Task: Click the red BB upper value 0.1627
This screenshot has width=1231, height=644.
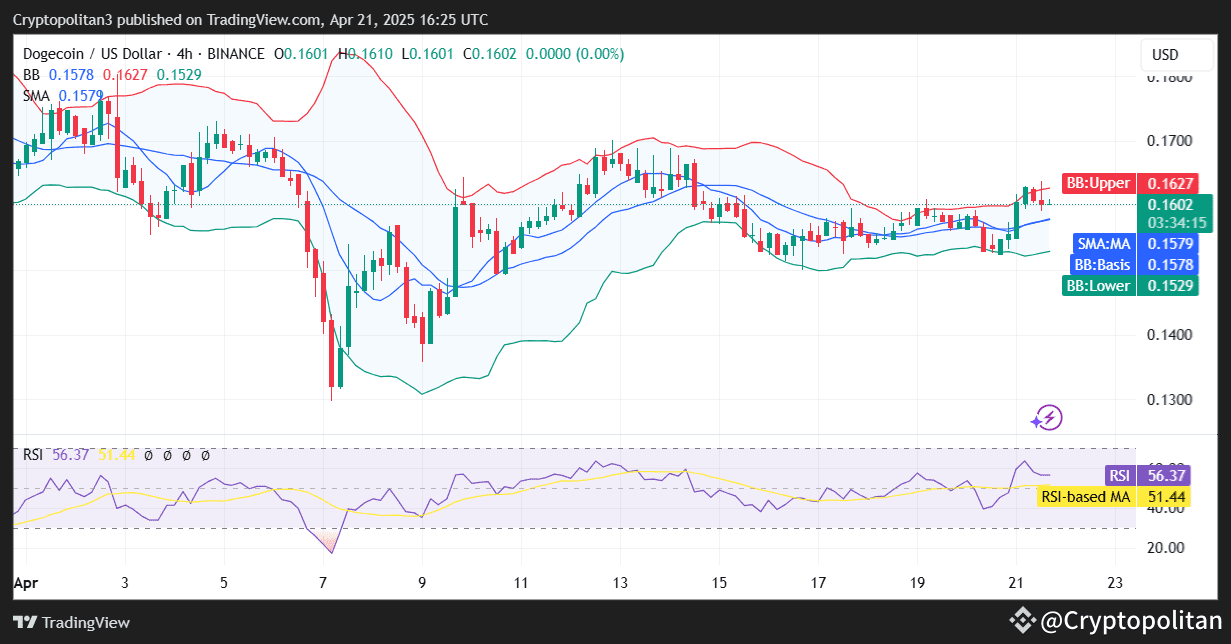Action: tap(124, 74)
